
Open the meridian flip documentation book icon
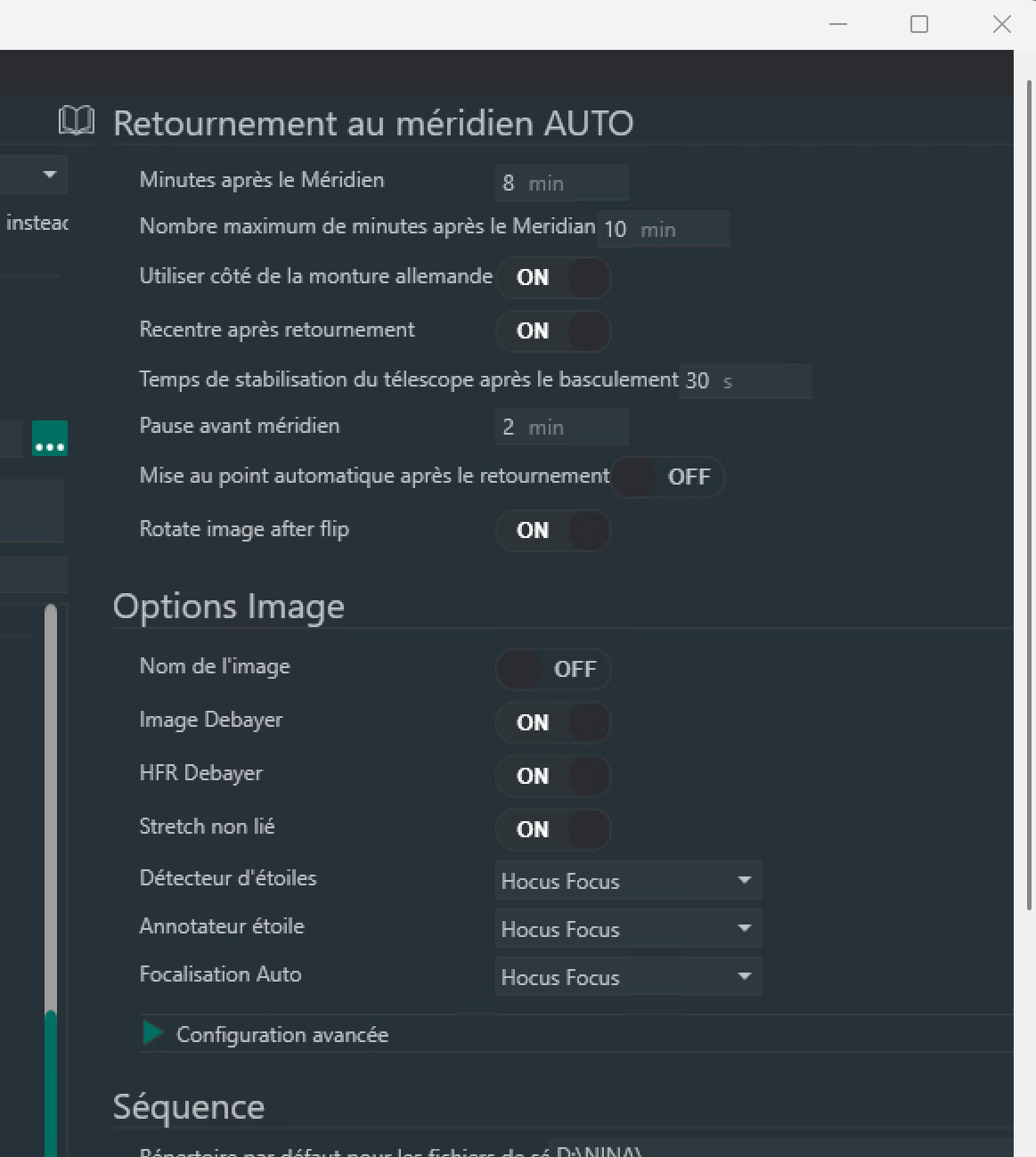pyautogui.click(x=77, y=120)
